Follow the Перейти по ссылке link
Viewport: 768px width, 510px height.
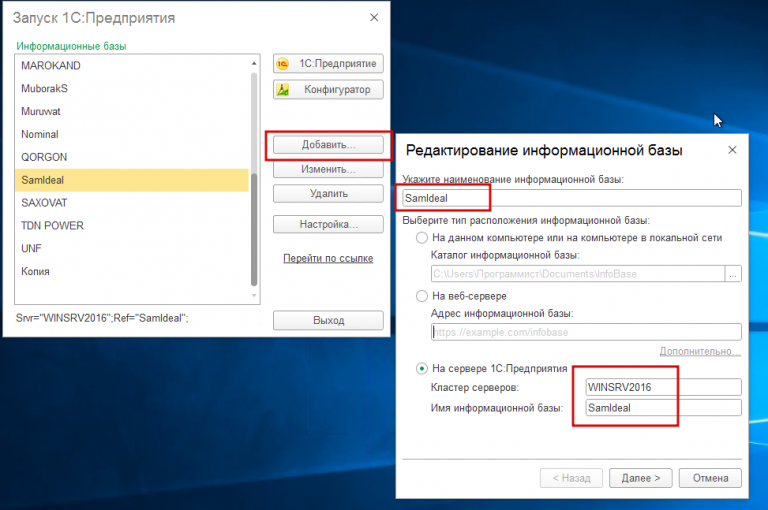(x=328, y=258)
